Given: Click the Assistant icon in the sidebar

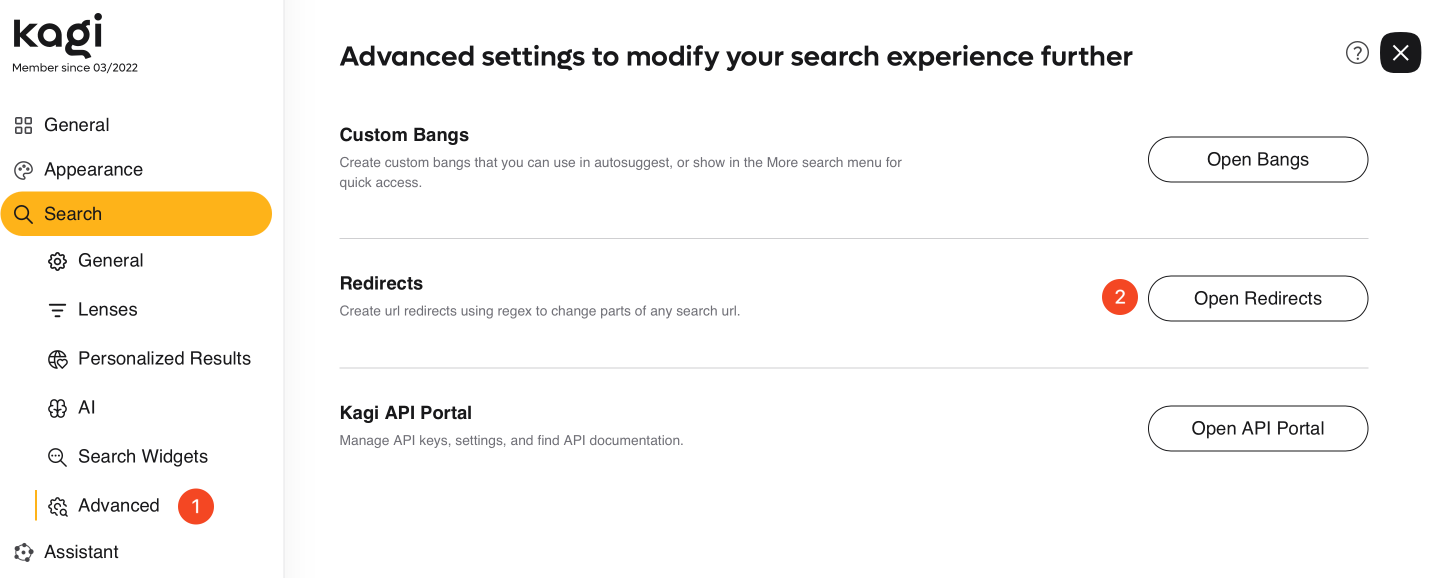Looking at the screenshot, I should pyautogui.click(x=23, y=552).
